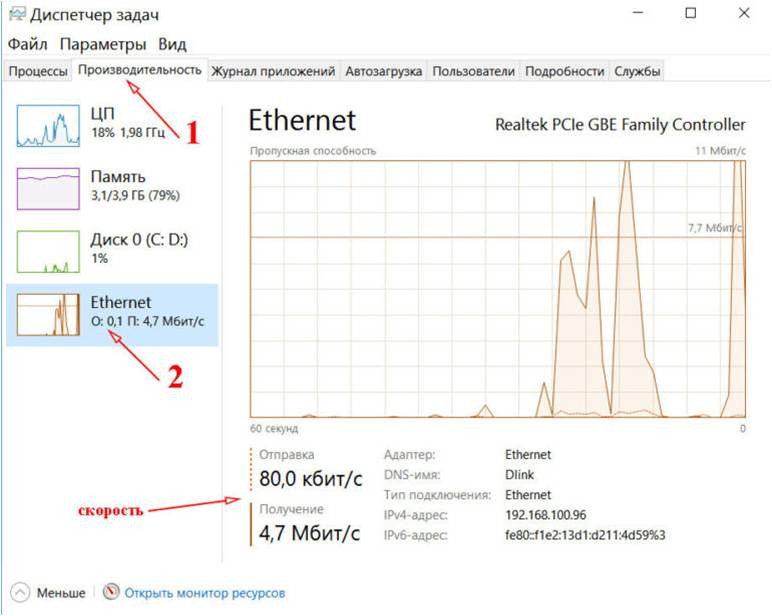Maximize the Task Manager window
Viewport: 772px width, 616px height.
pos(691,14)
